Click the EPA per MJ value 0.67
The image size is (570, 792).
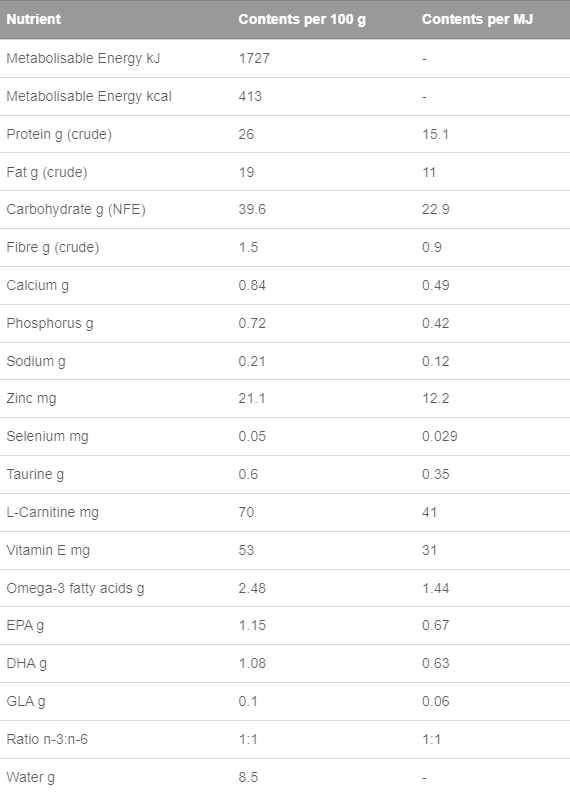pos(436,625)
